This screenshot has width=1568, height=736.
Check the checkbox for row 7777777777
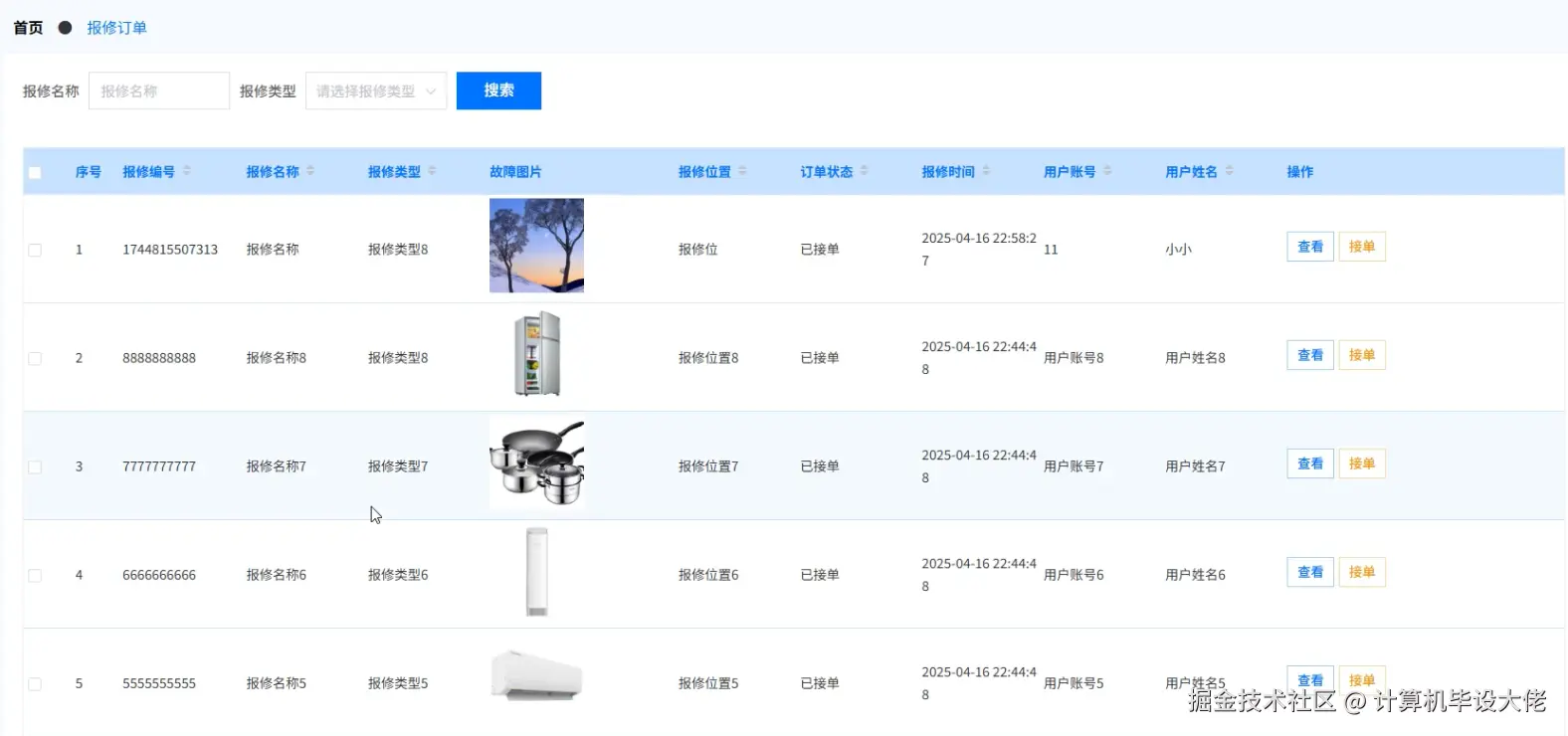coord(35,466)
